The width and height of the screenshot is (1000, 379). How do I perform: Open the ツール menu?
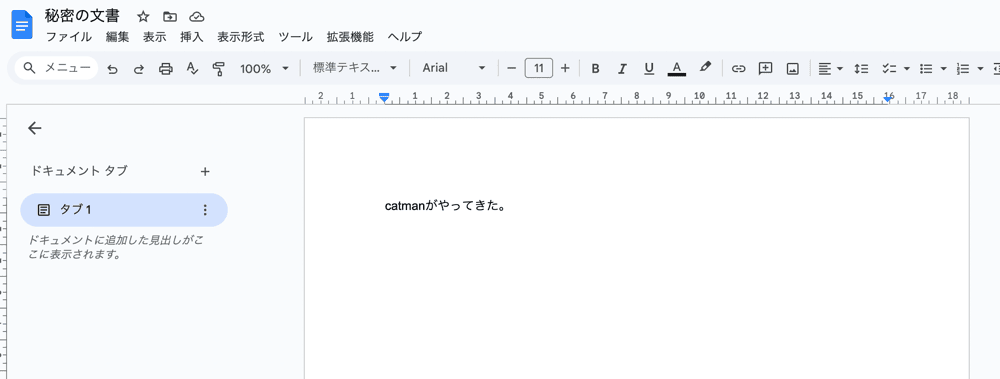click(x=295, y=37)
